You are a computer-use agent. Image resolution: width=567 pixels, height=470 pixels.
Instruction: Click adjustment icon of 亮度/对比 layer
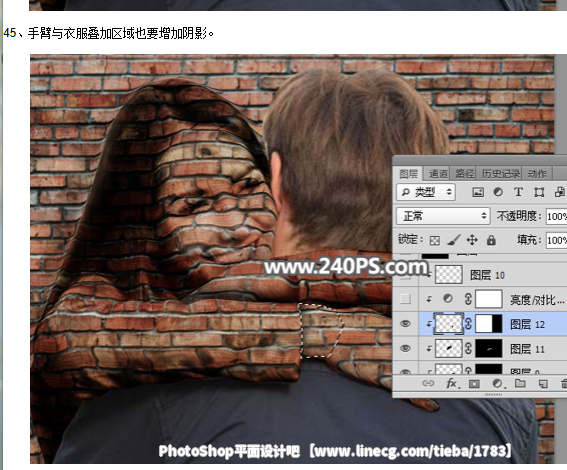click(x=448, y=299)
